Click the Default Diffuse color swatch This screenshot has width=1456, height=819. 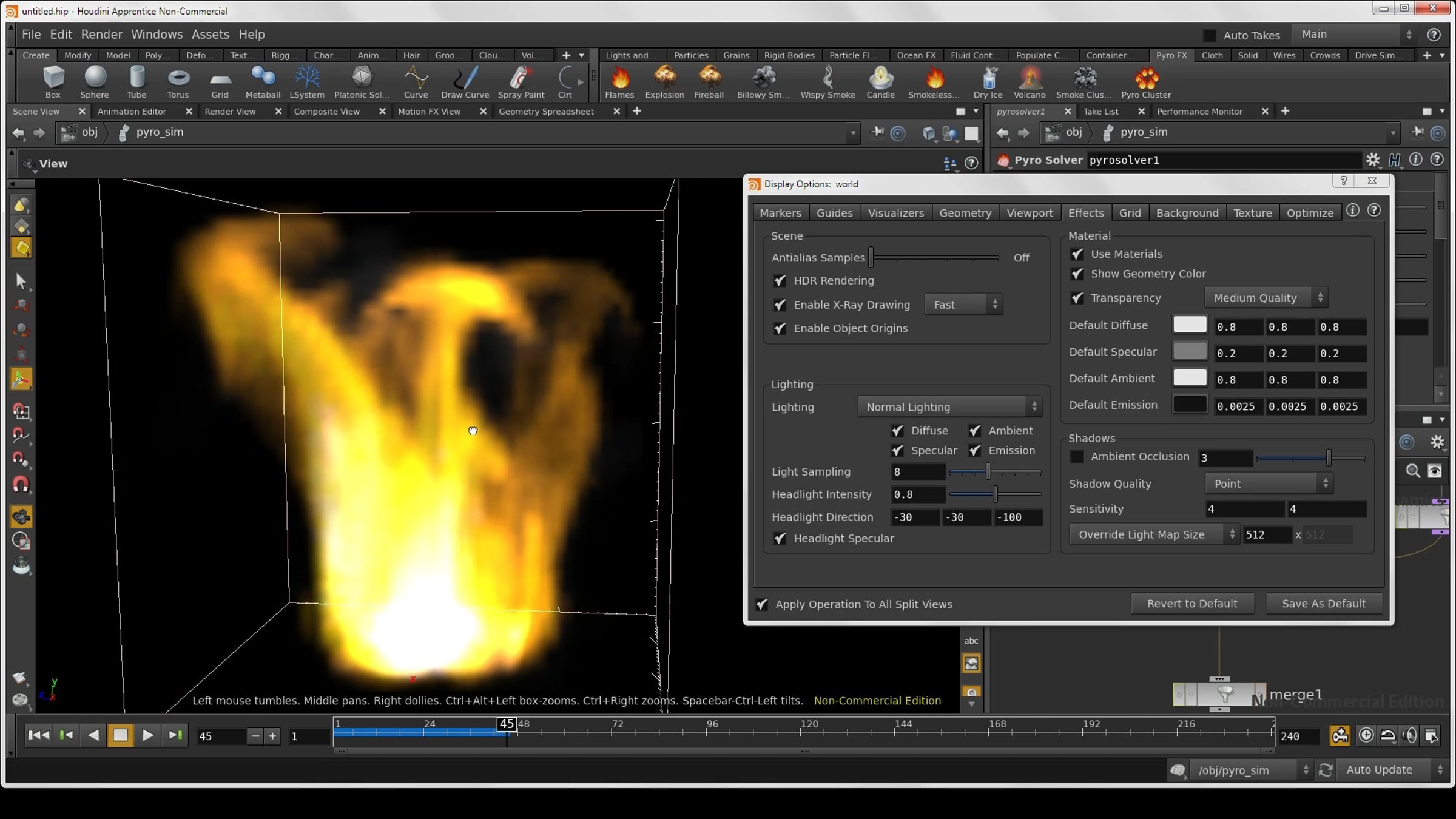(x=1190, y=325)
